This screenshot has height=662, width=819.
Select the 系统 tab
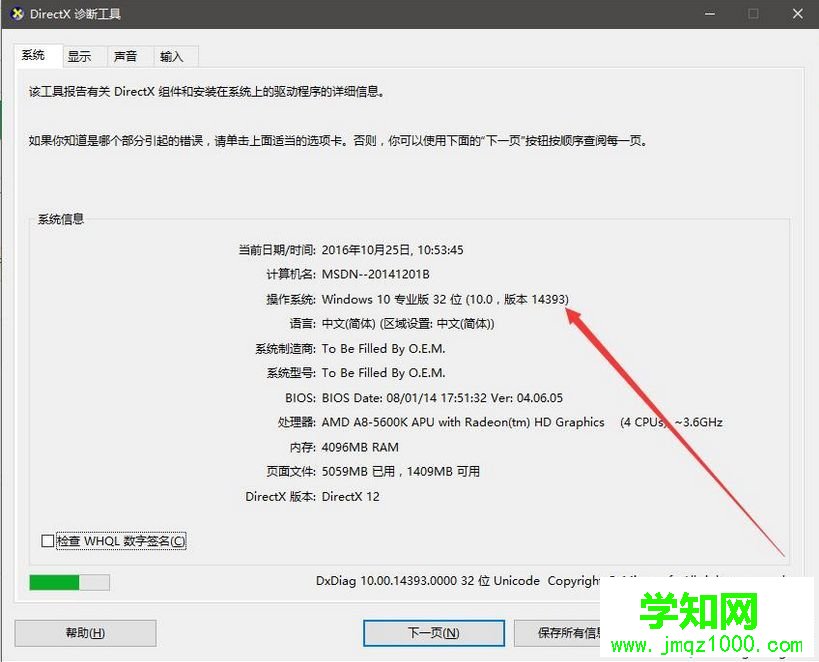(x=35, y=55)
